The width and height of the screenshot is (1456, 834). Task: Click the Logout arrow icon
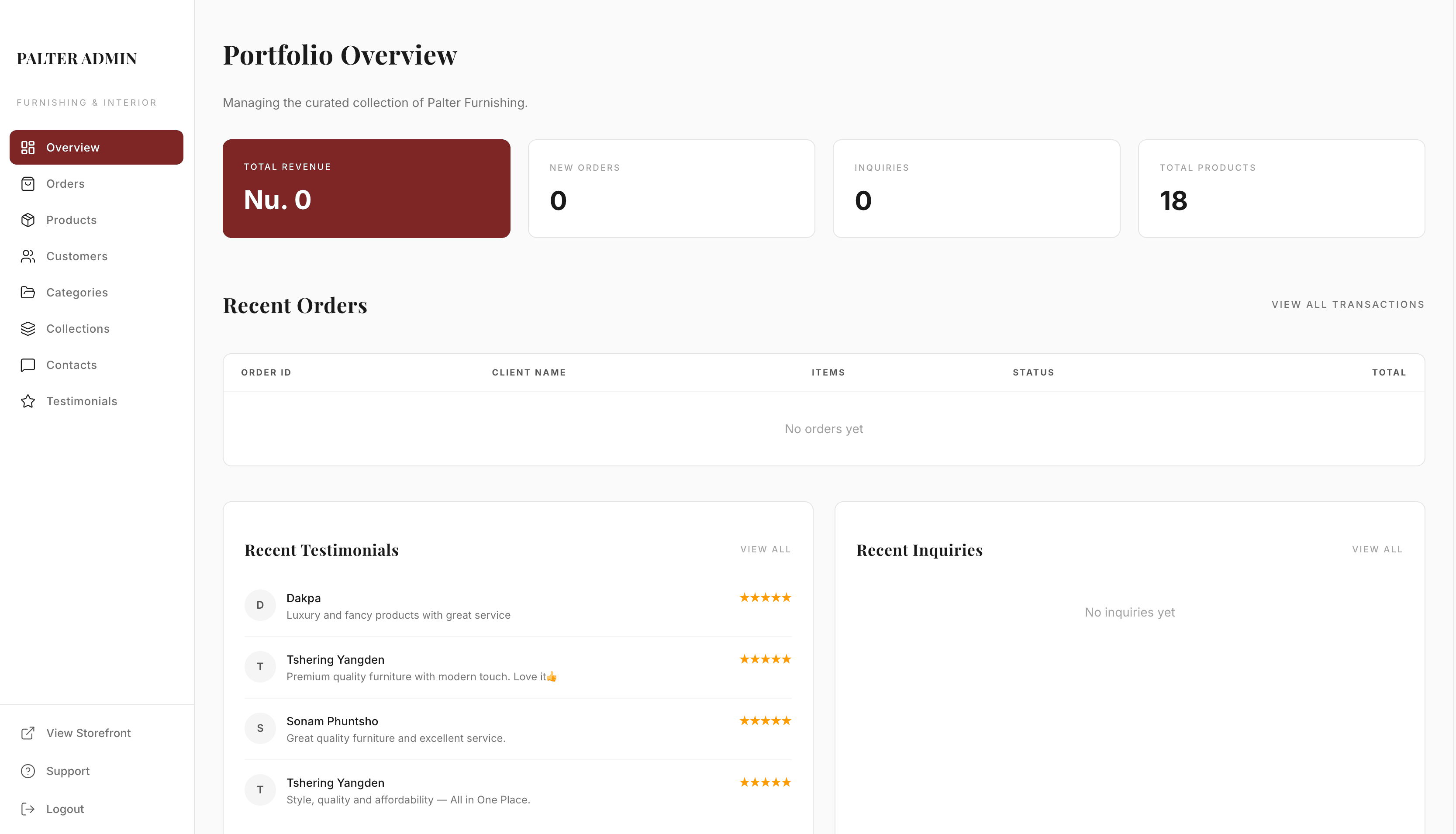pyautogui.click(x=28, y=809)
